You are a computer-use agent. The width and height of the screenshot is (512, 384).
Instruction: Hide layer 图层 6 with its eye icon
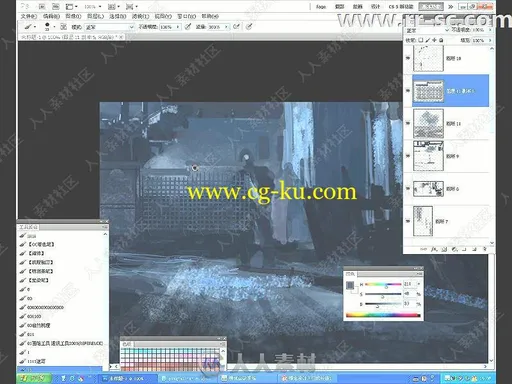pos(408,188)
